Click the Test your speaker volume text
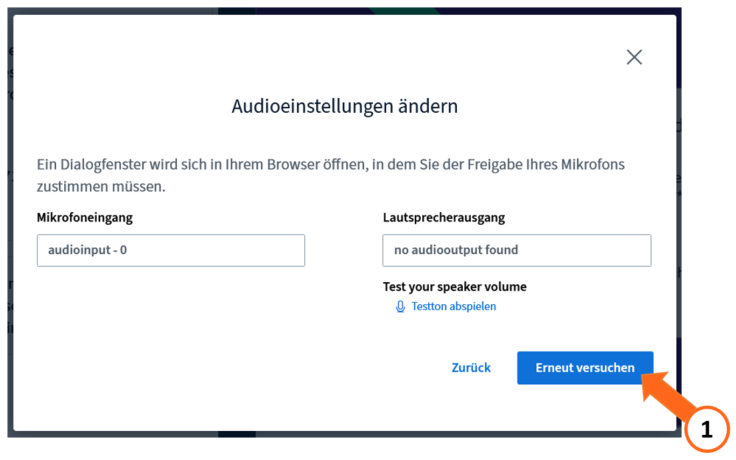Viewport: 736px width, 460px height. pos(455,286)
